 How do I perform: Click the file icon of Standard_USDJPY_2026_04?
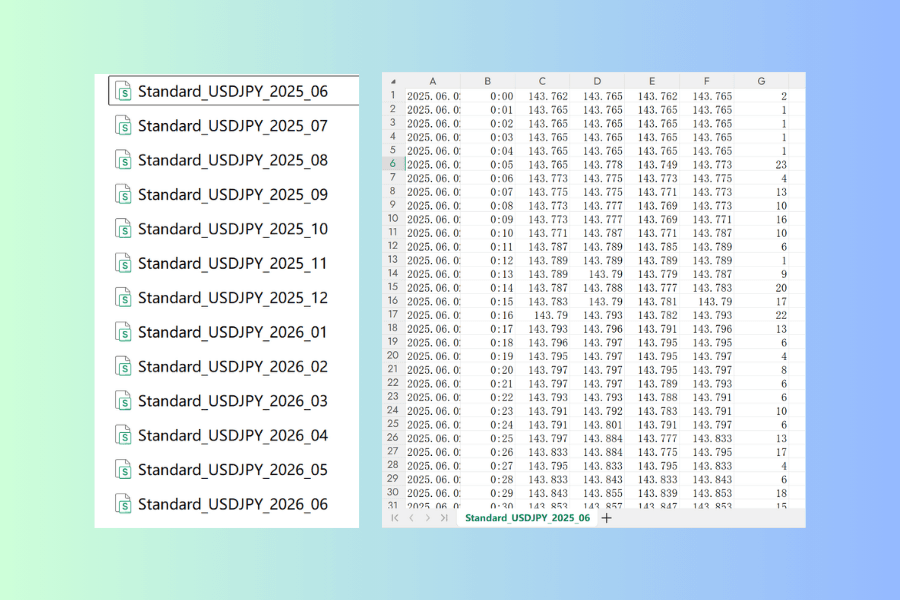pyautogui.click(x=123, y=436)
